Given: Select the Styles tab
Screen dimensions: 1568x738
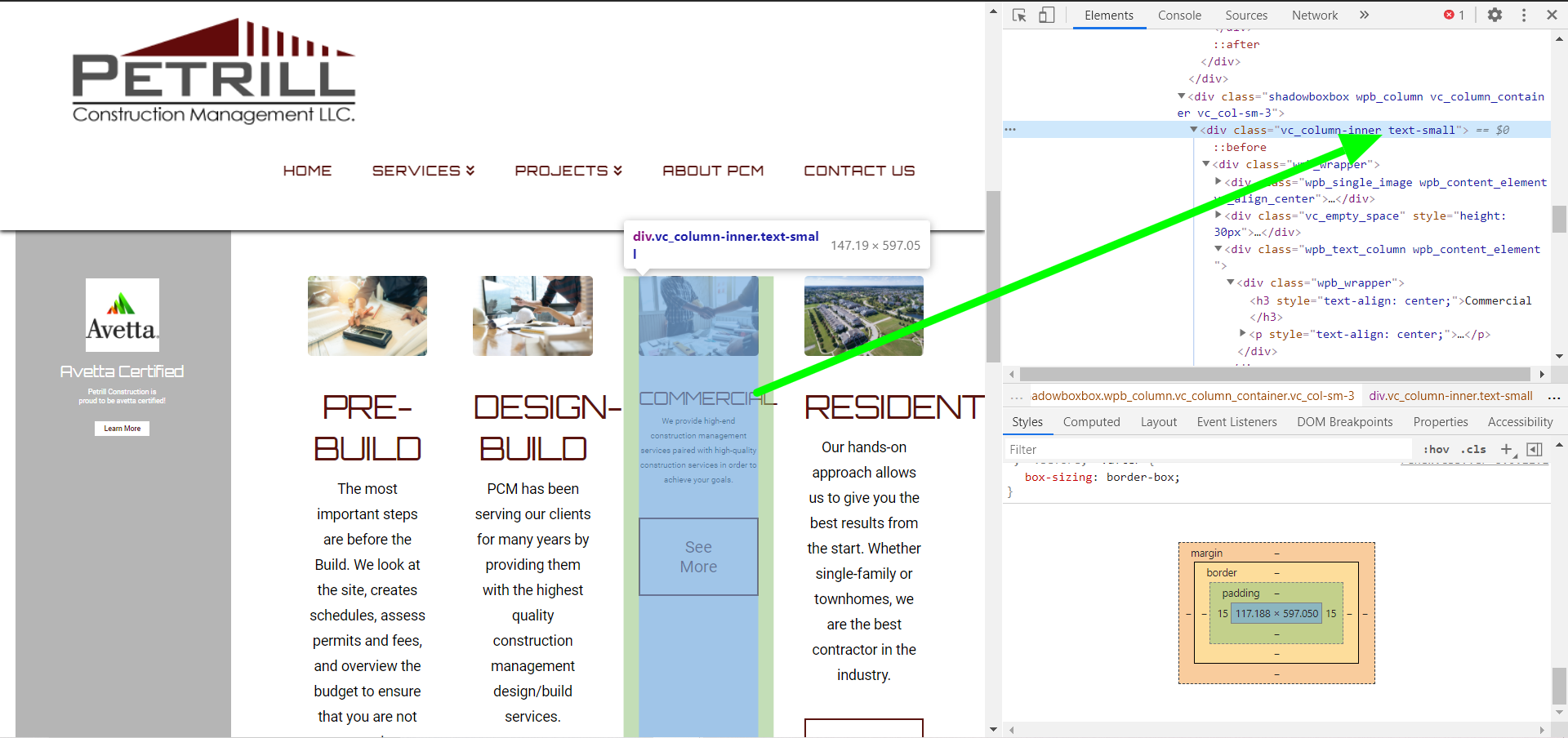Looking at the screenshot, I should pyautogui.click(x=1027, y=422).
